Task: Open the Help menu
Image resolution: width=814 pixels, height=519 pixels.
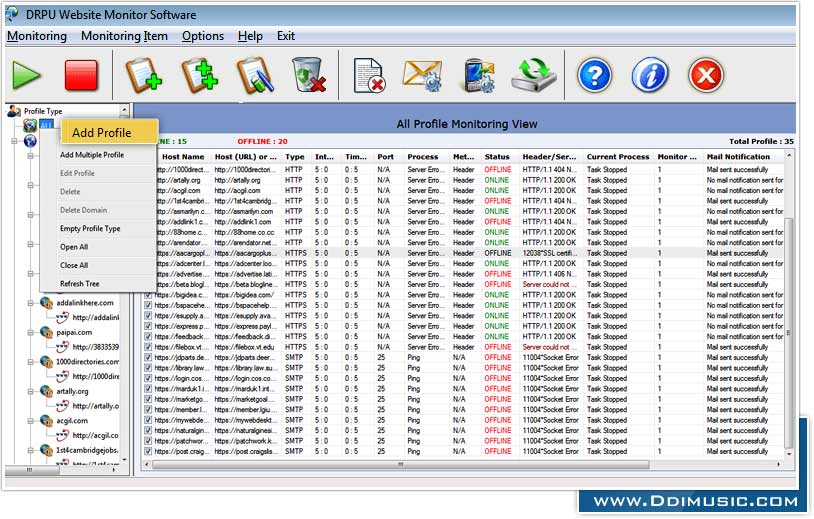Action: [x=250, y=36]
